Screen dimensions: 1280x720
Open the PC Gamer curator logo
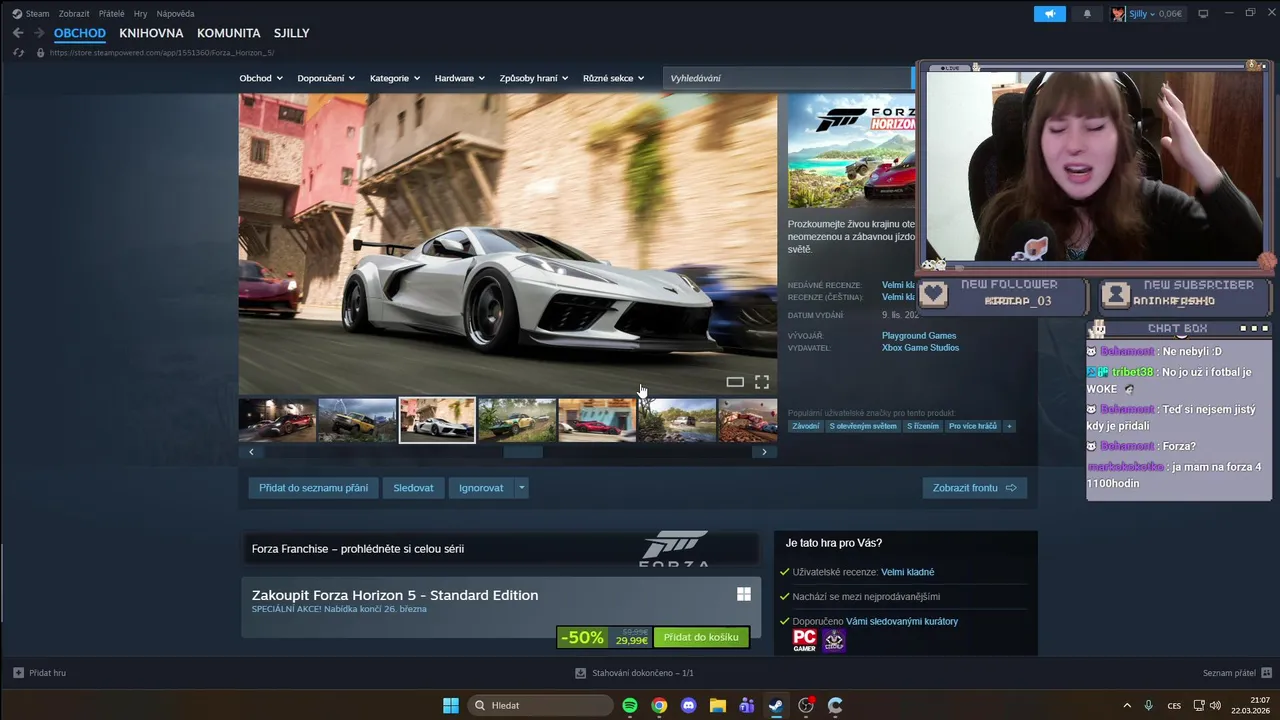804,641
